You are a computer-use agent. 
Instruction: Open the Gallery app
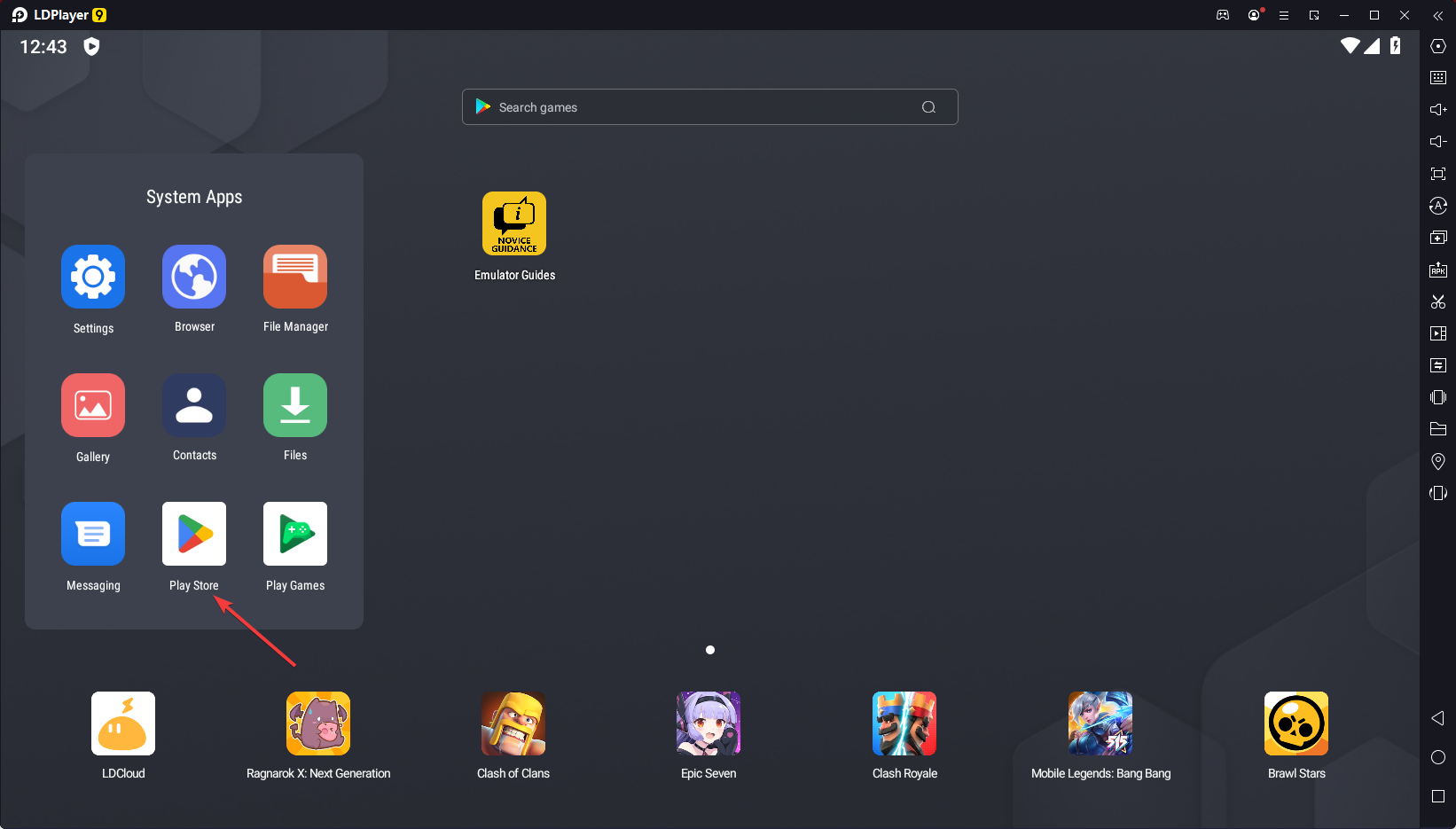click(93, 405)
